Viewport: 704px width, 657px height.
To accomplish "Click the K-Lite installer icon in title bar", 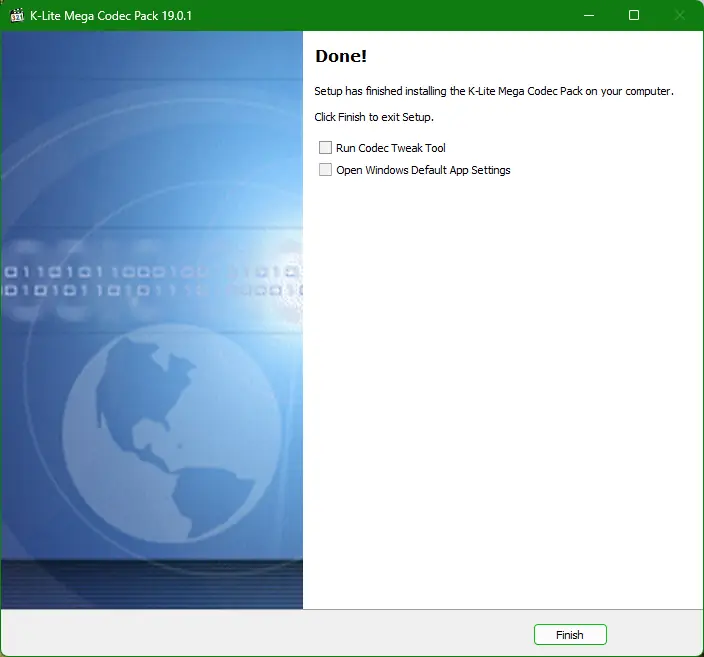I will click(17, 15).
